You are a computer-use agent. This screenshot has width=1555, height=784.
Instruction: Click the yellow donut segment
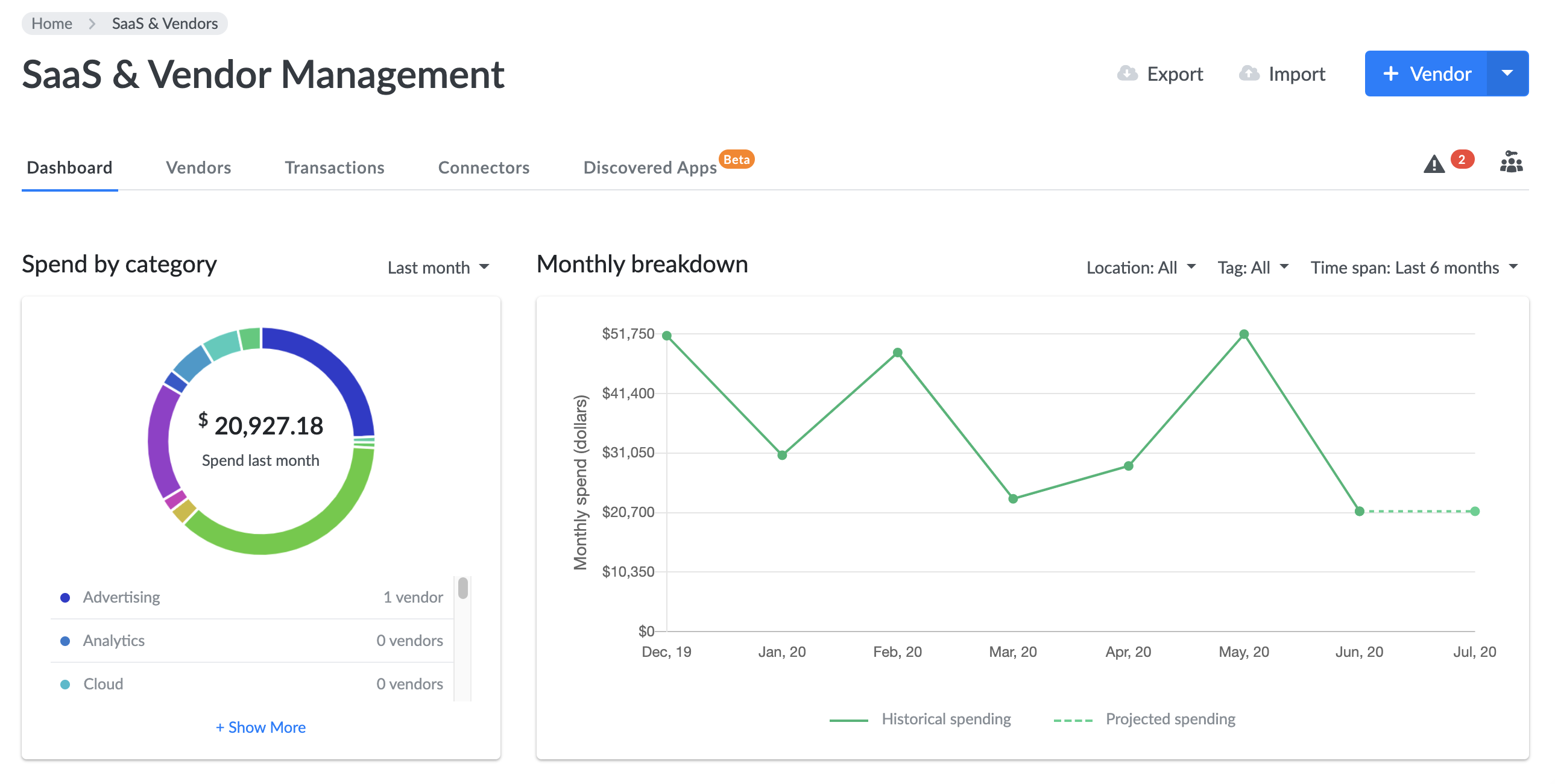pos(184,511)
